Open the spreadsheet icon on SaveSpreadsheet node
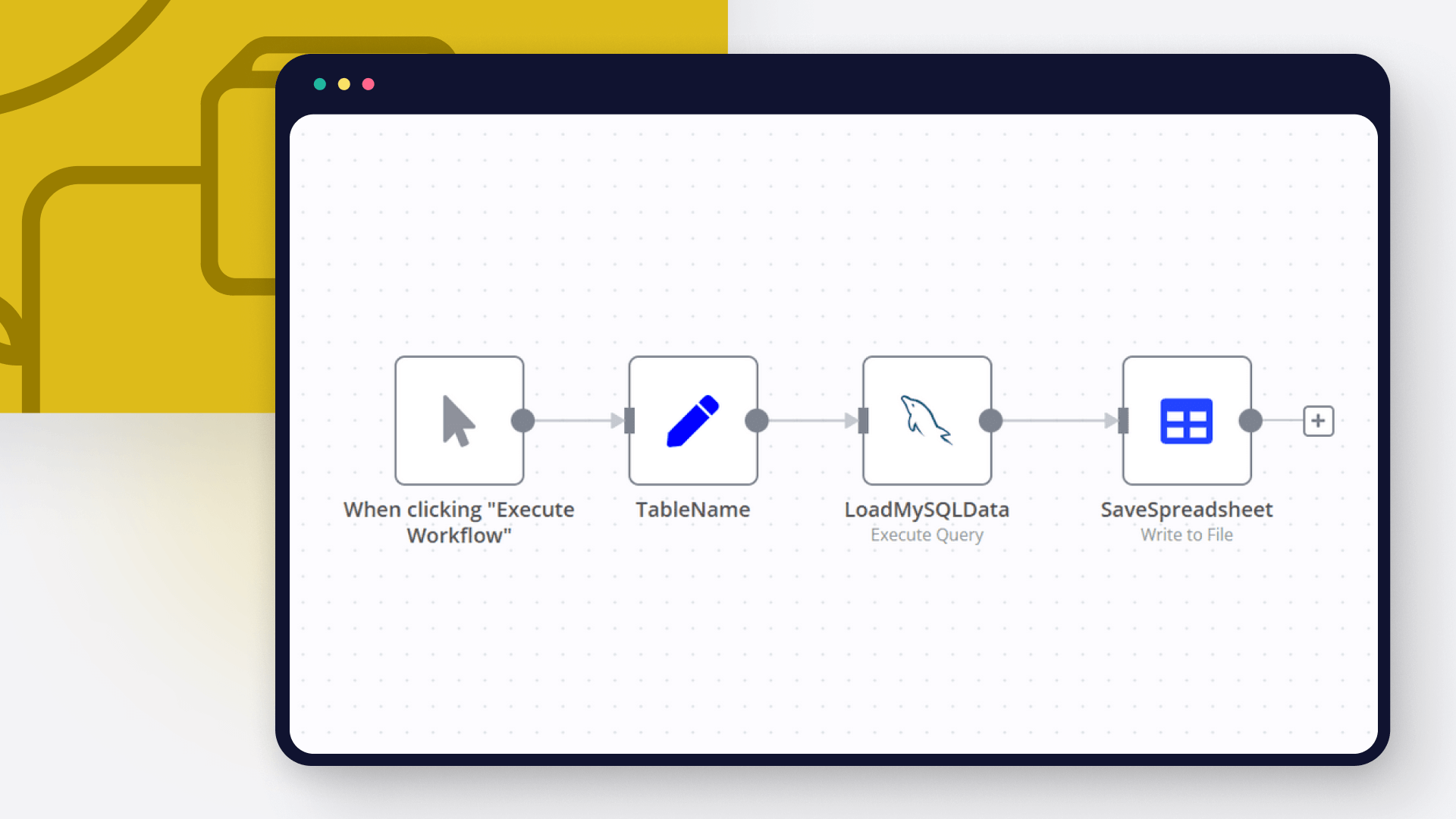The height and width of the screenshot is (819, 1456). pos(1186,420)
